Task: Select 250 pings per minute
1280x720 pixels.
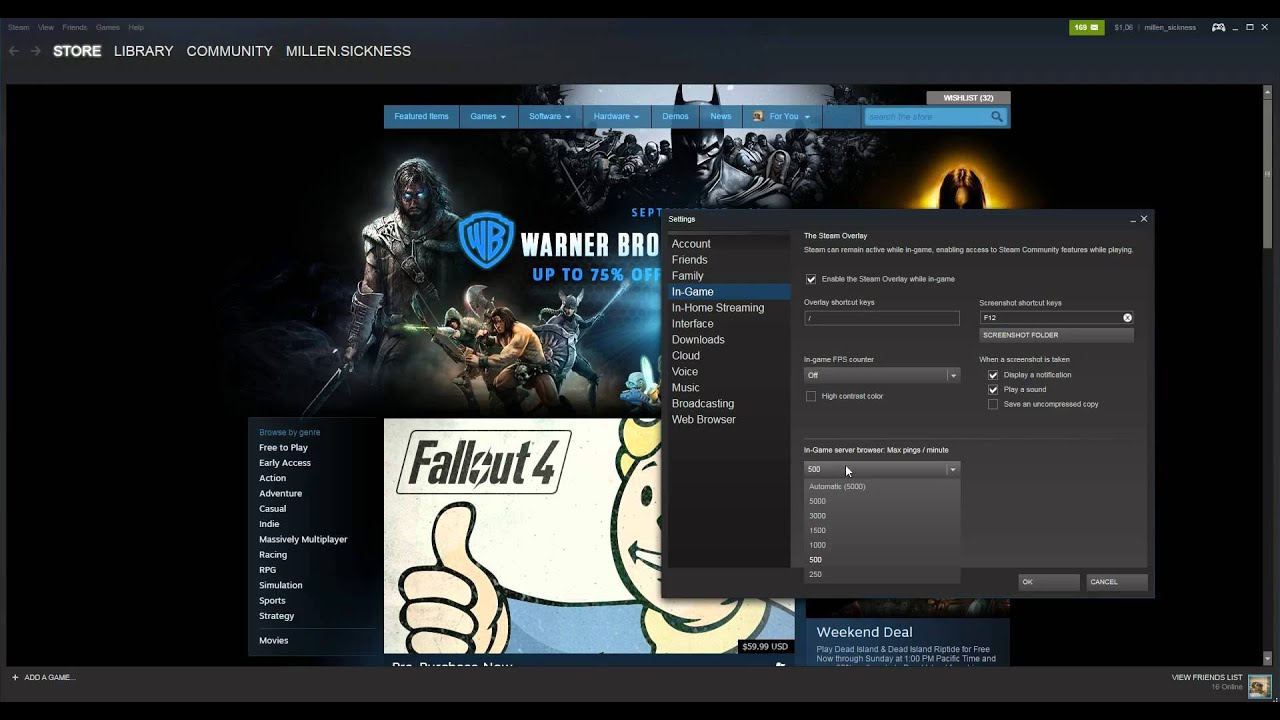Action: click(881, 574)
